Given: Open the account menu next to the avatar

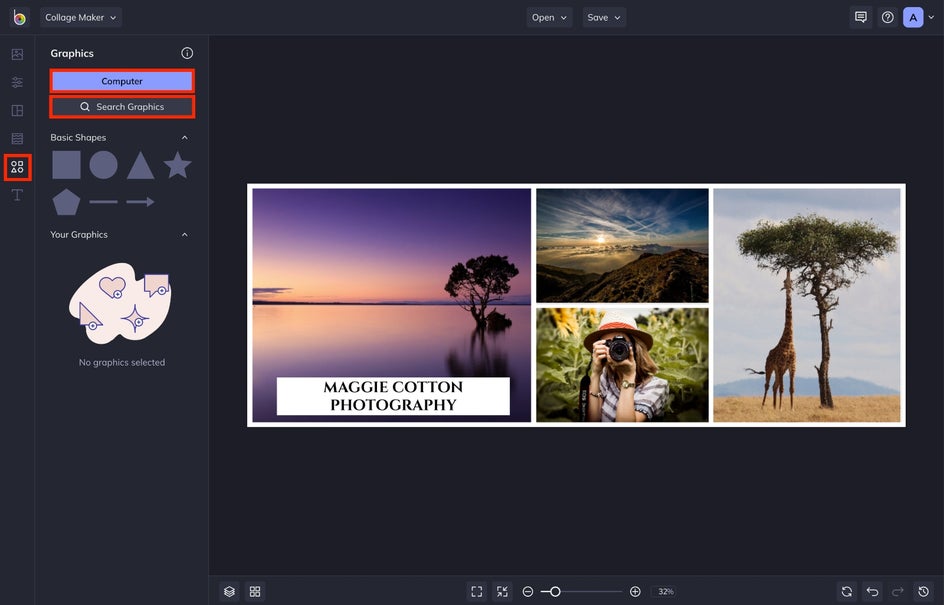Looking at the screenshot, I should [x=930, y=17].
